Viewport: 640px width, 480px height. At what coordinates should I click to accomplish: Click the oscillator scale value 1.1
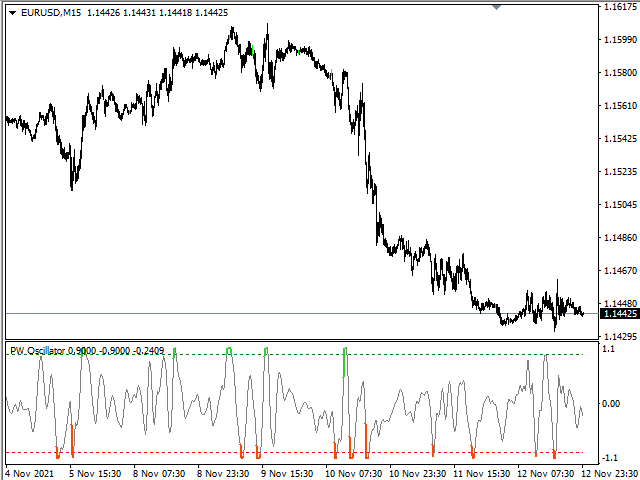[x=608, y=349]
